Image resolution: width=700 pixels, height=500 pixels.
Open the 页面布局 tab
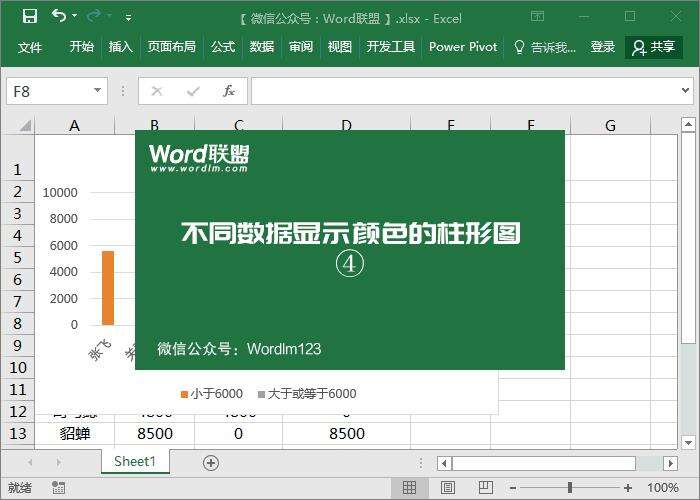[172, 46]
